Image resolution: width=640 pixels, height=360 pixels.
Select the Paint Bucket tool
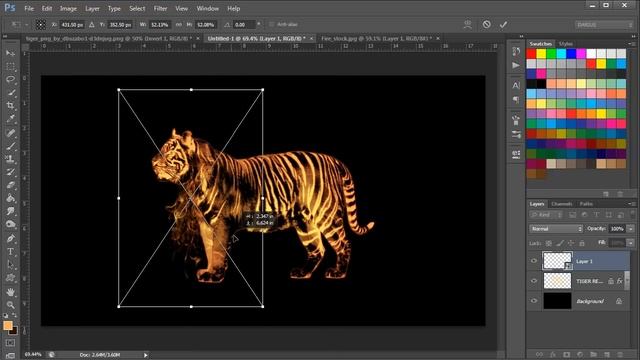click(10, 198)
